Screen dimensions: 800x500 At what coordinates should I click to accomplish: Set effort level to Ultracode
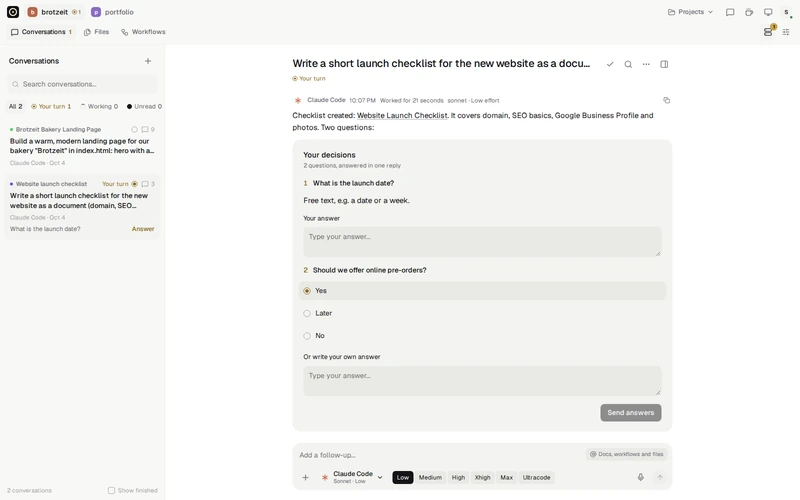click(x=536, y=478)
